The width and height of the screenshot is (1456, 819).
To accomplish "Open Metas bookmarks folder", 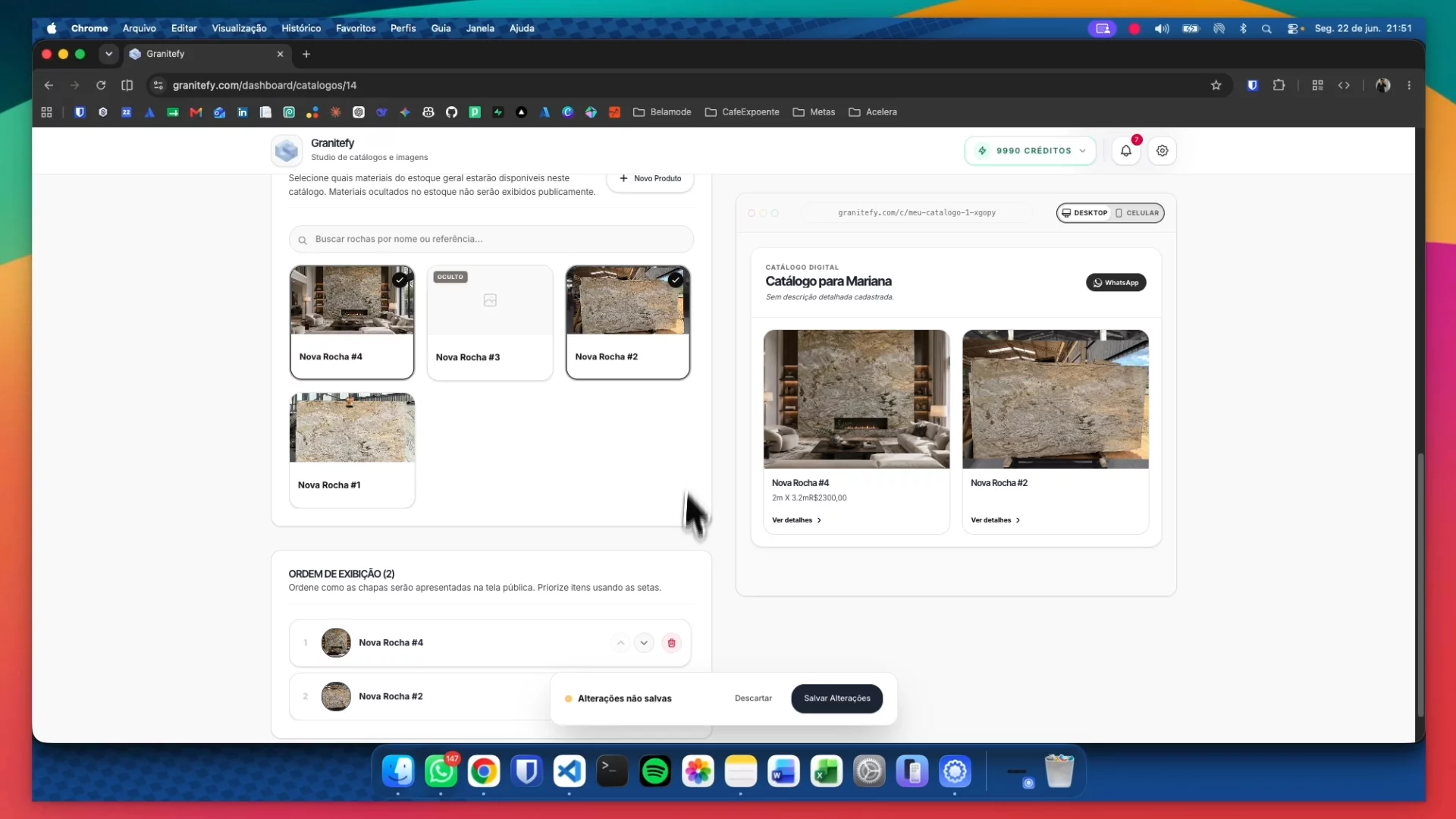I will tap(814, 112).
